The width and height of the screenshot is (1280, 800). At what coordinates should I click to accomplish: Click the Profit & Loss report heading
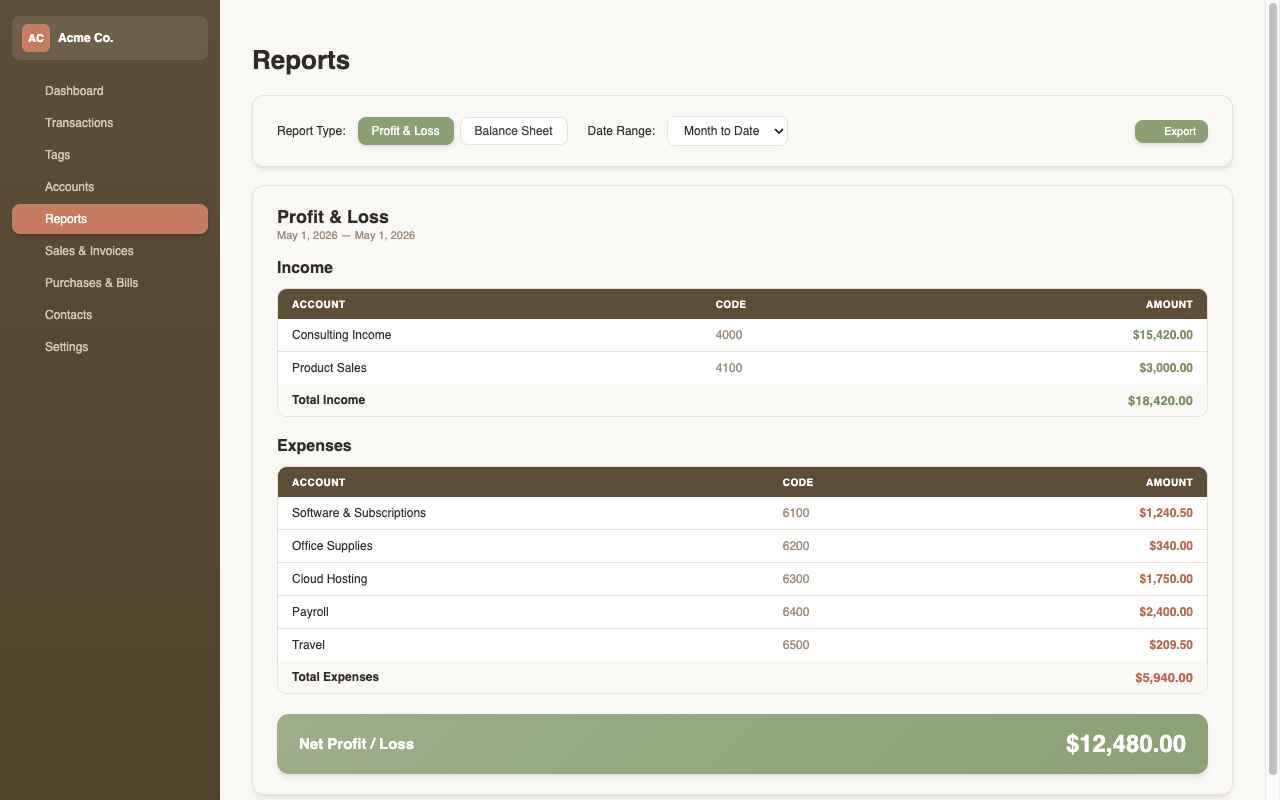333,217
